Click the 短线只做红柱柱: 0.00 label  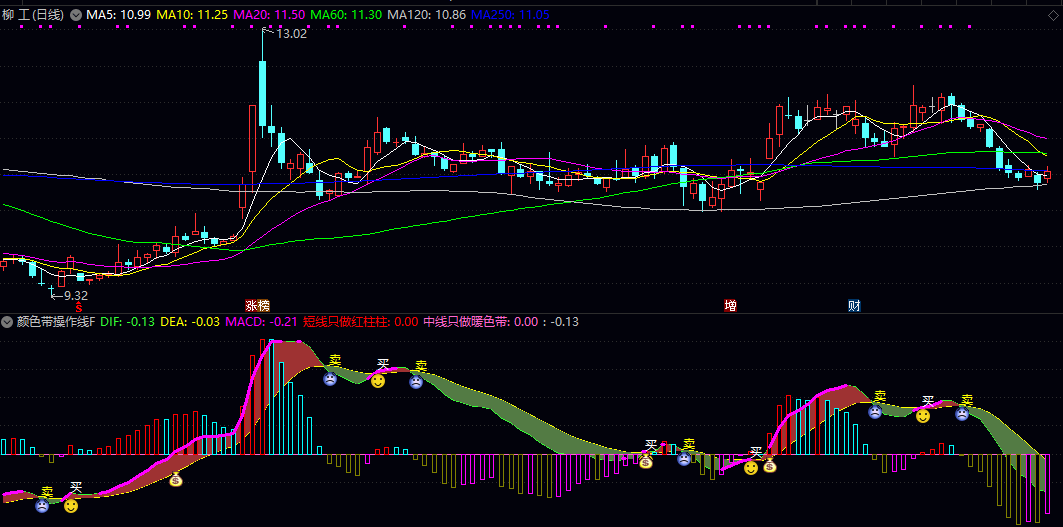pos(361,321)
